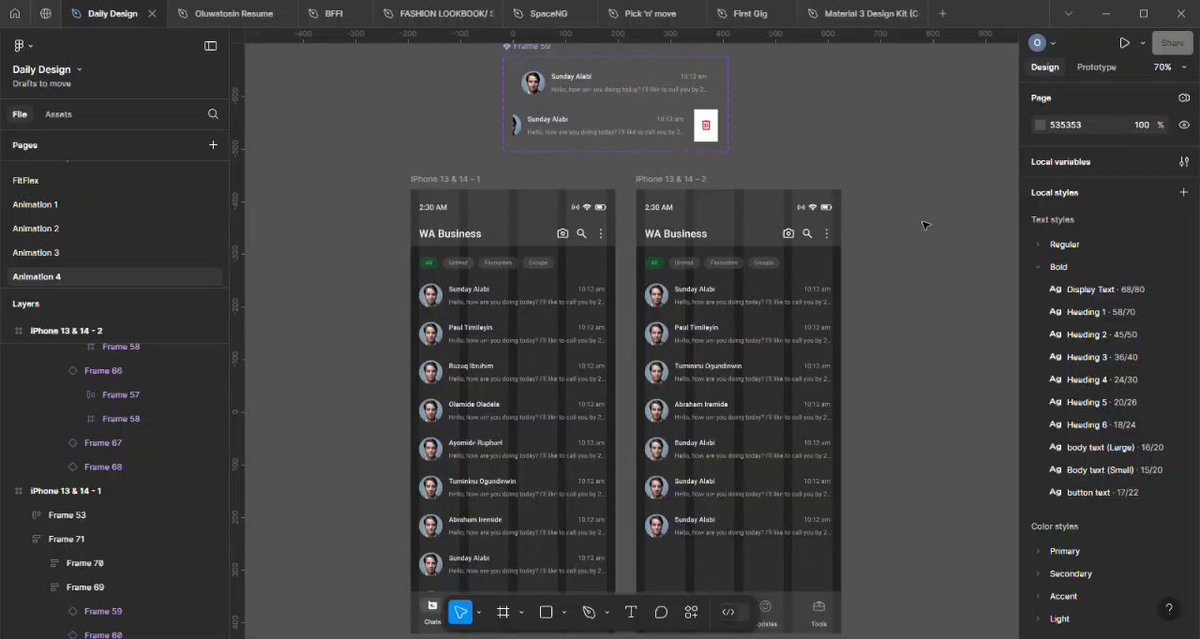Viewport: 1200px width, 639px height.
Task: Present prototype with the play icon
Action: (x=1125, y=43)
